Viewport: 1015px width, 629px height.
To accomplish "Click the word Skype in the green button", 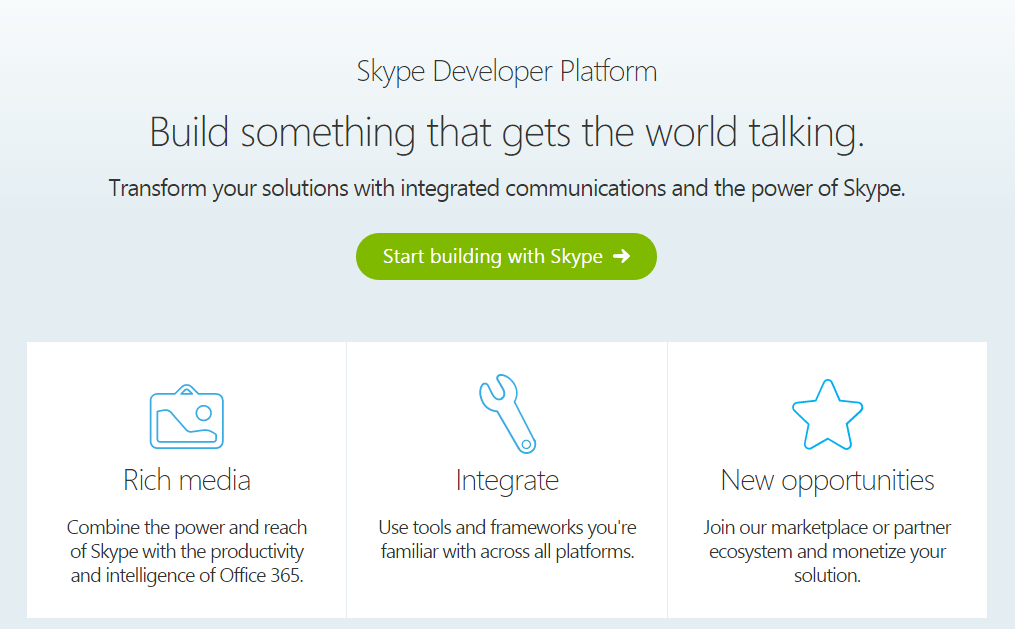I will 576,257.
